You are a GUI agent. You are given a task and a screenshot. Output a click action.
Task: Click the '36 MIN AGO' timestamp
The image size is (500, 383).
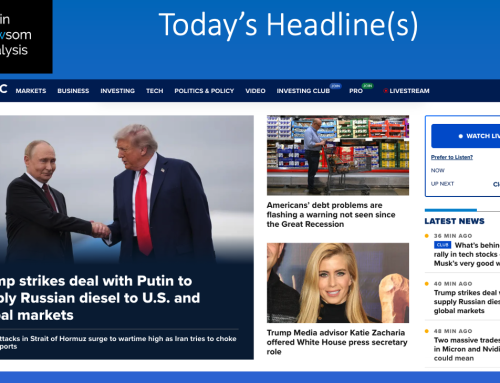tap(453, 236)
